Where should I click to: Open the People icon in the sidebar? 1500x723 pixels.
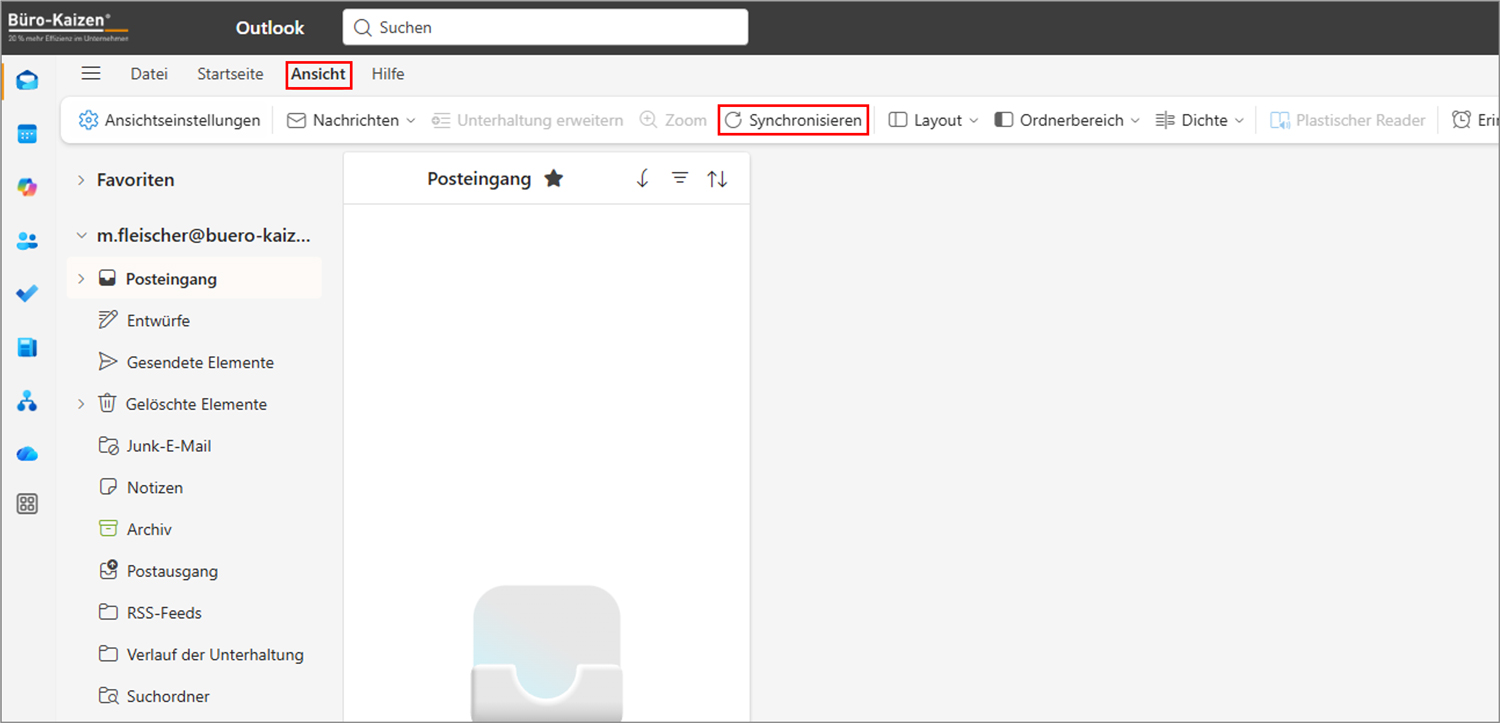click(x=27, y=239)
